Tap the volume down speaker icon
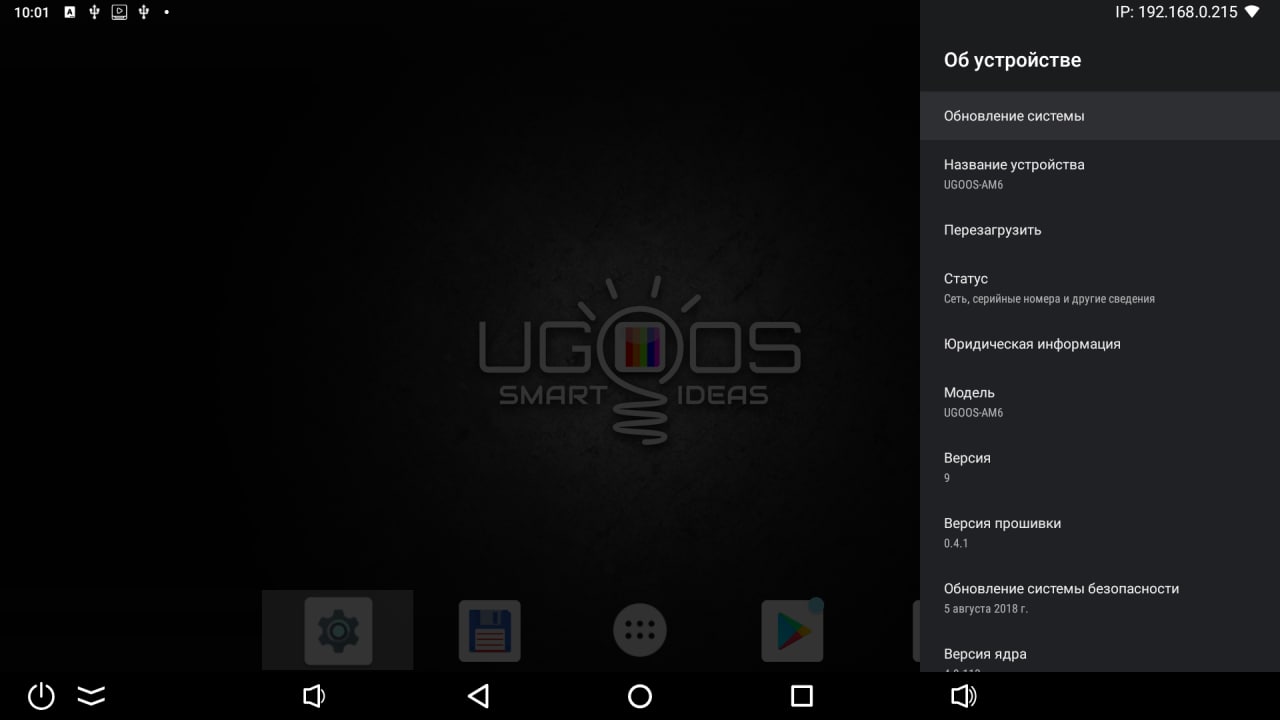Viewport: 1280px width, 720px height. (x=314, y=696)
